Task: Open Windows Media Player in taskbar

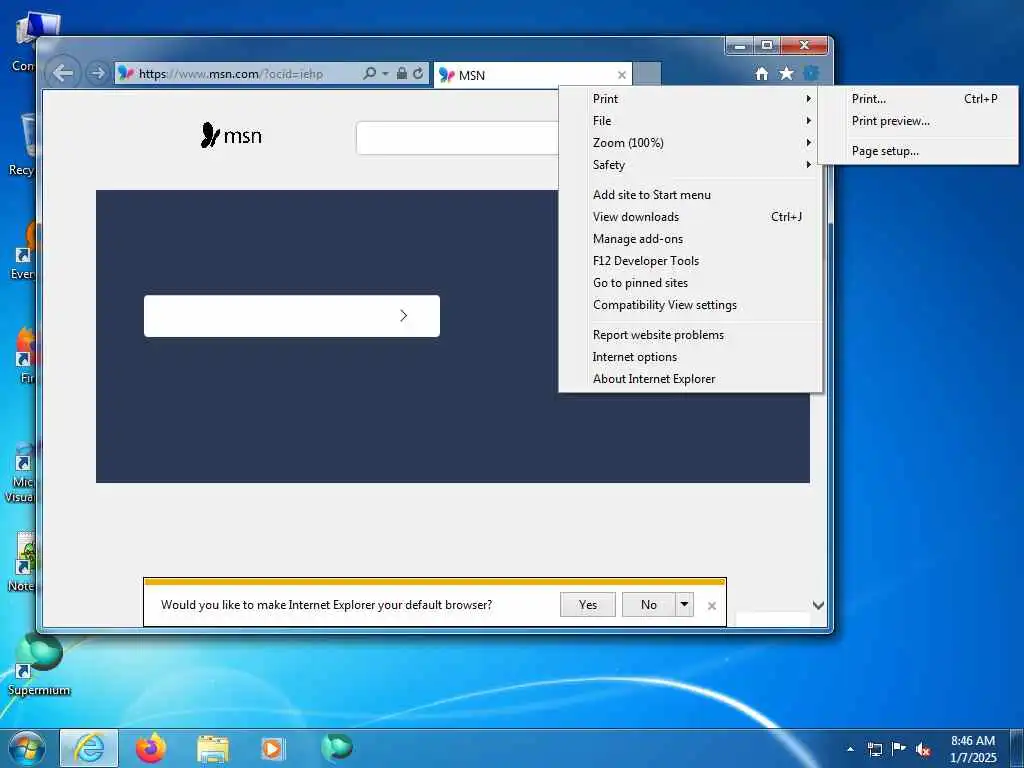Action: pos(272,749)
